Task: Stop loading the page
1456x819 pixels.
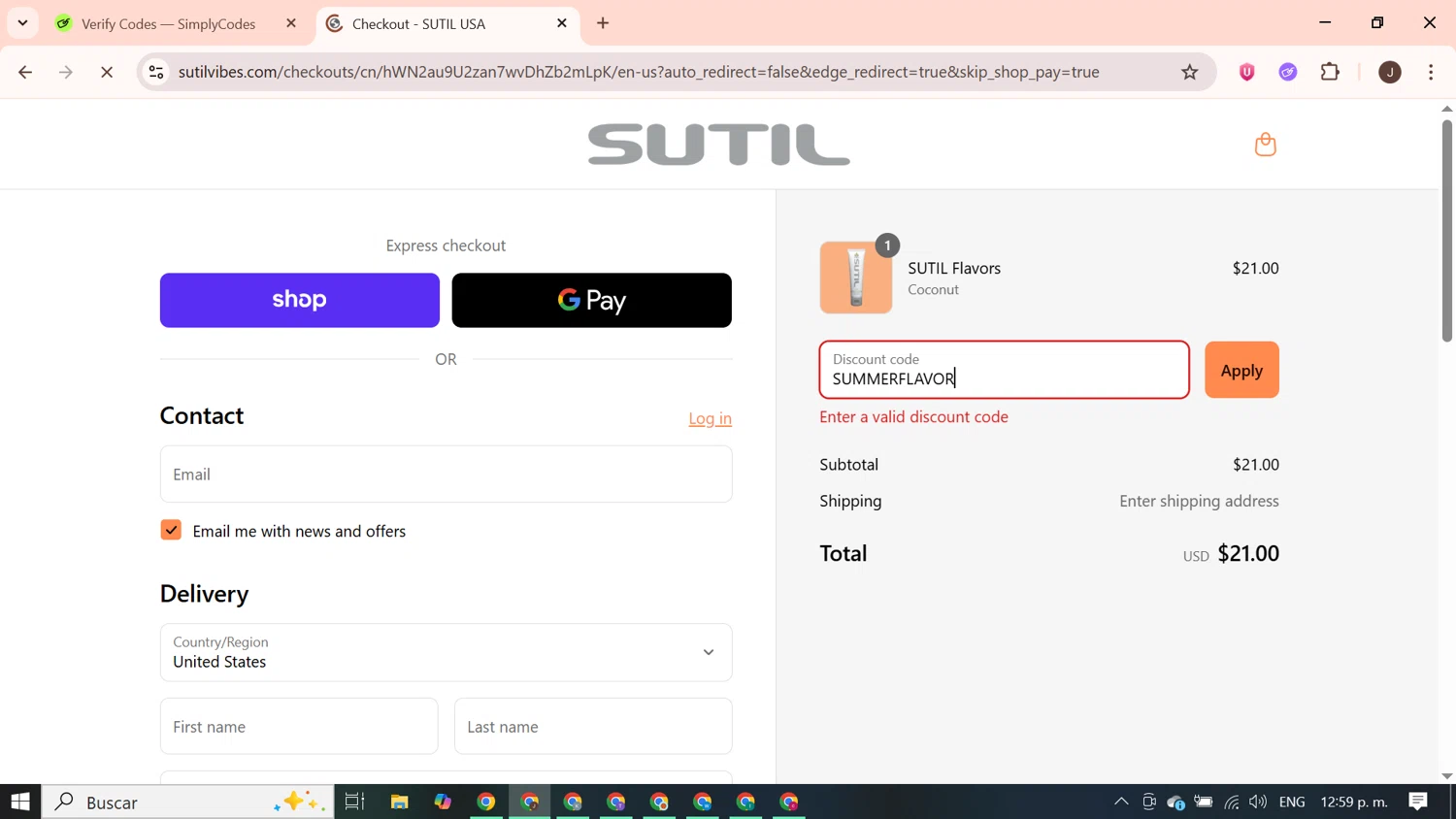Action: [x=107, y=72]
